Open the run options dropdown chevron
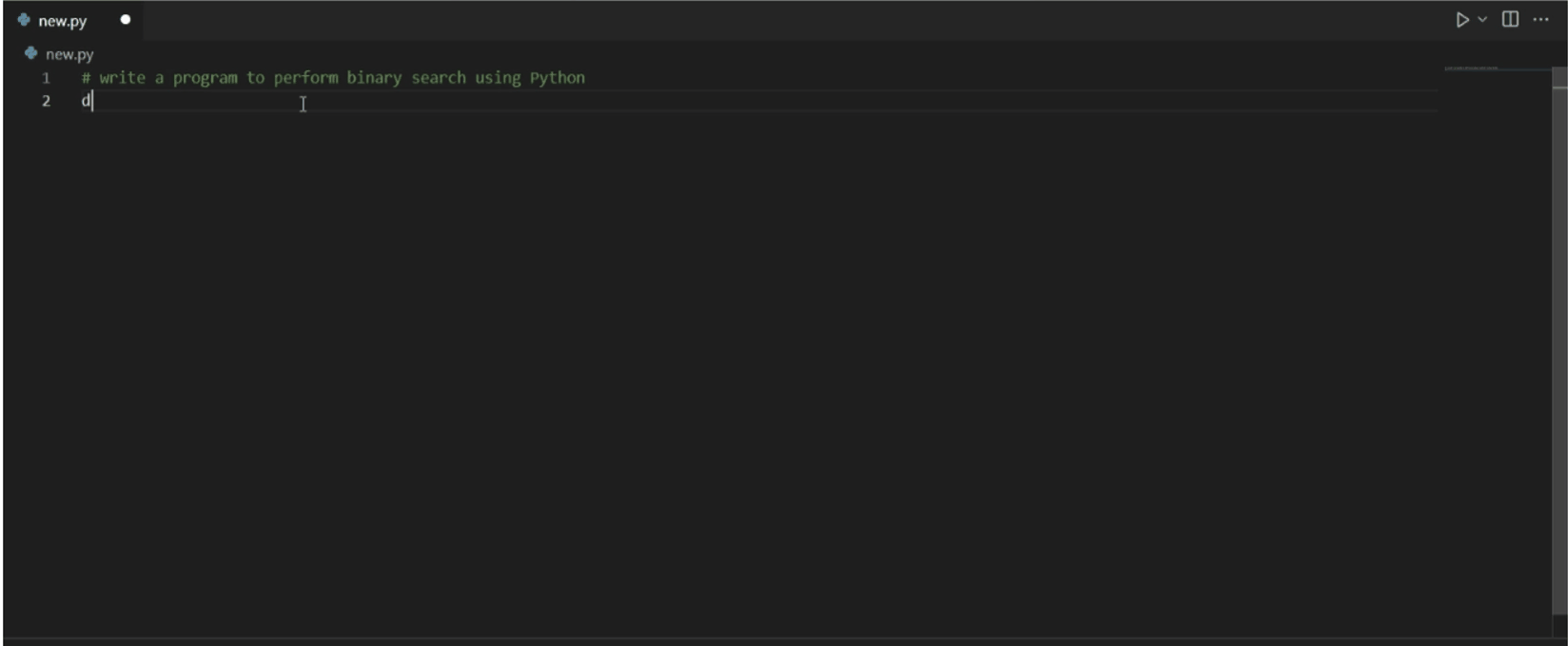Screen dimensions: 1568x646 [x=1482, y=20]
